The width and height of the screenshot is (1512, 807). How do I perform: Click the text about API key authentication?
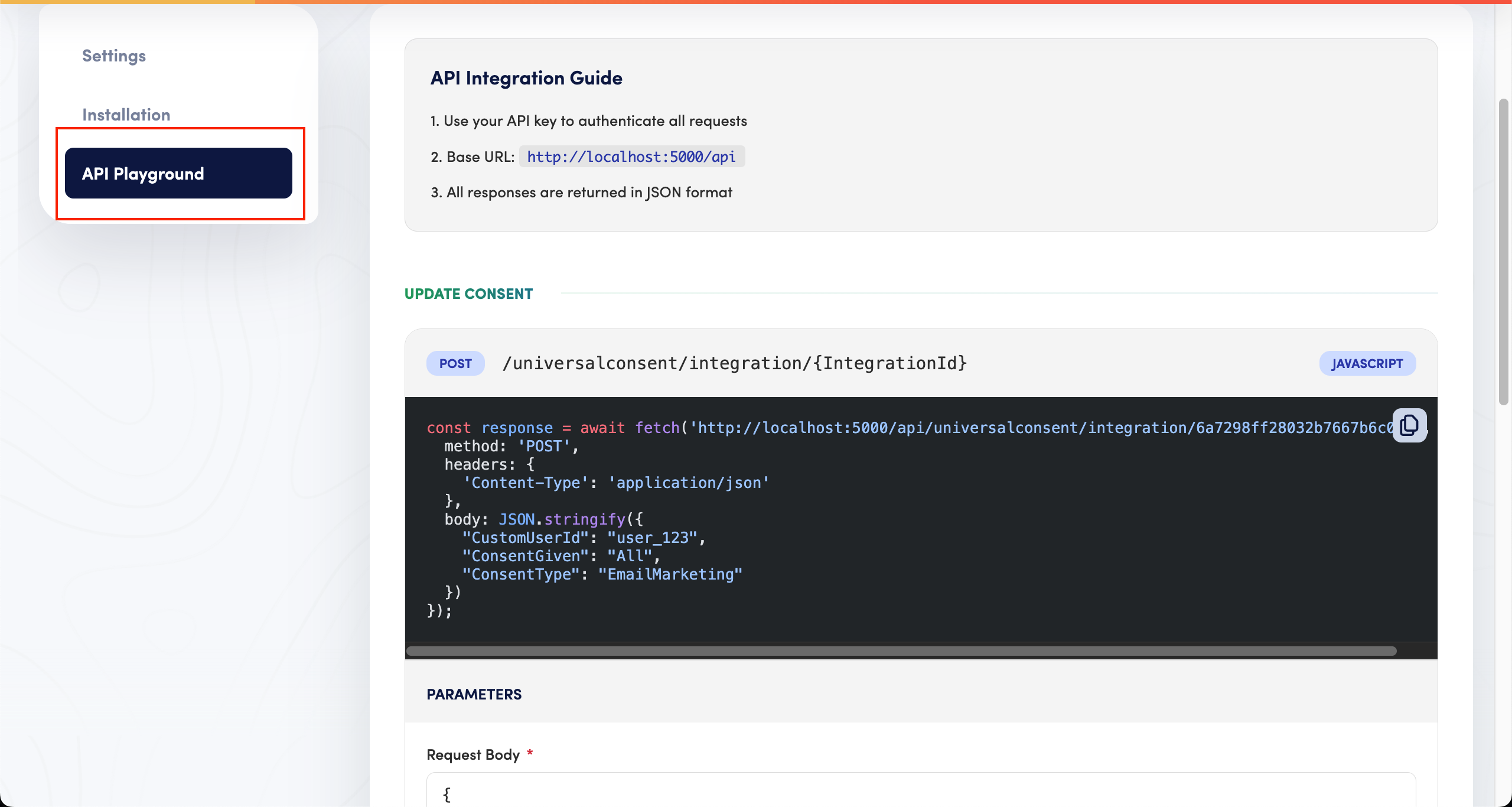coord(588,121)
